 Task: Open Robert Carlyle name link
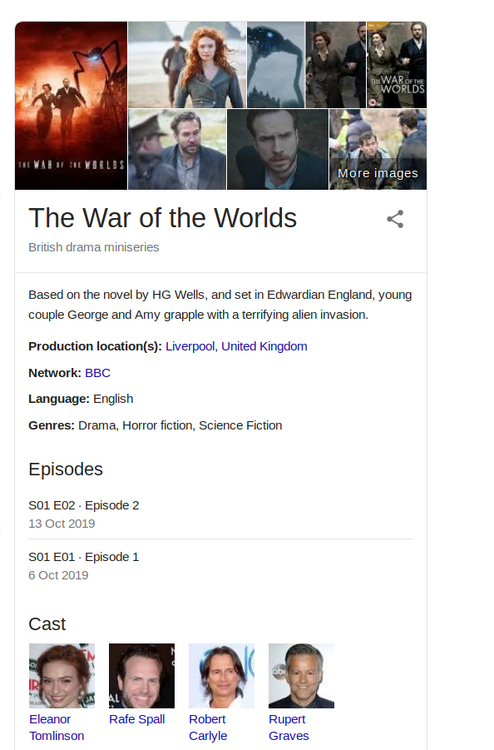[208, 728]
